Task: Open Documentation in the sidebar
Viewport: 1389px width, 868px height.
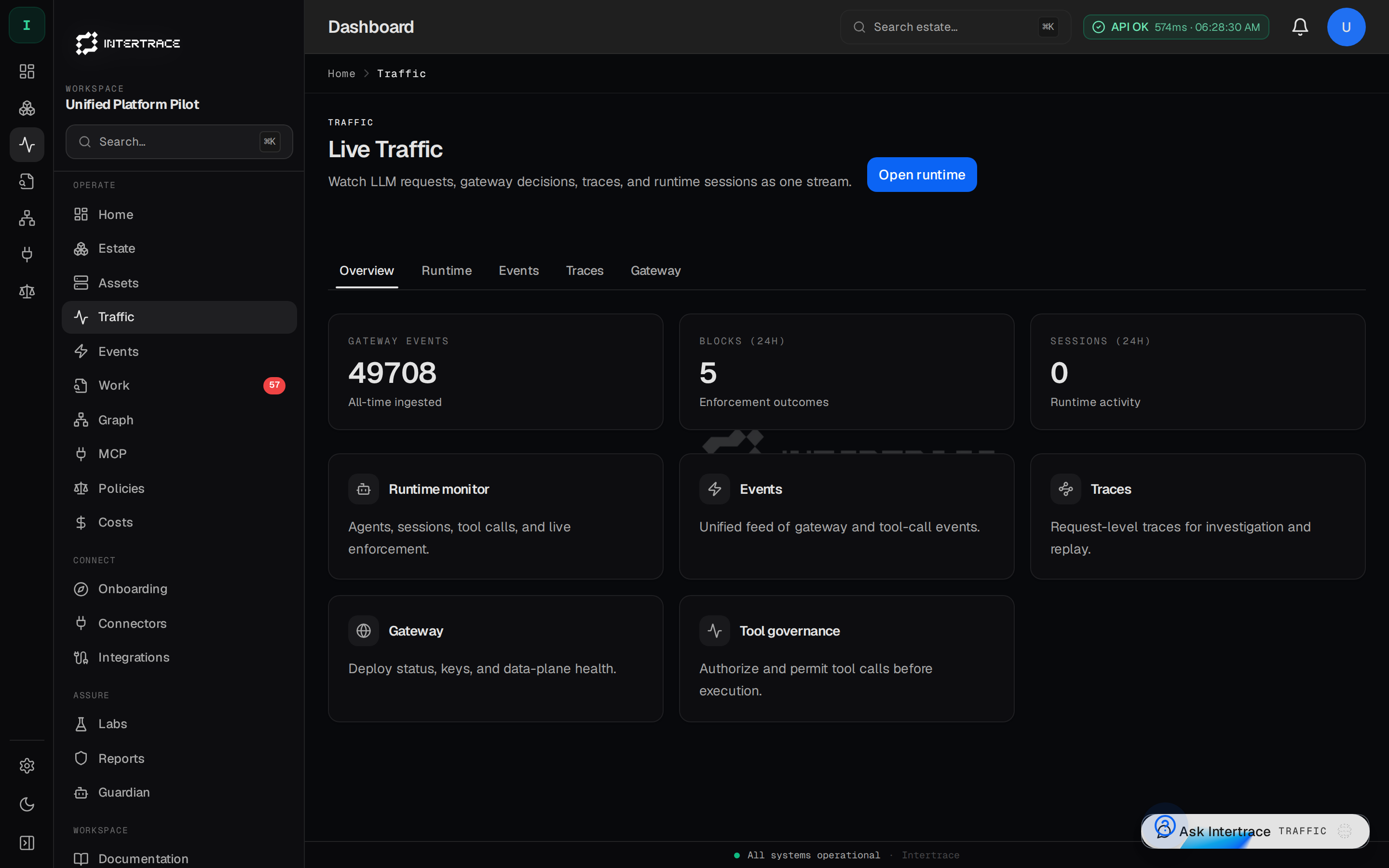Action: coord(179,859)
